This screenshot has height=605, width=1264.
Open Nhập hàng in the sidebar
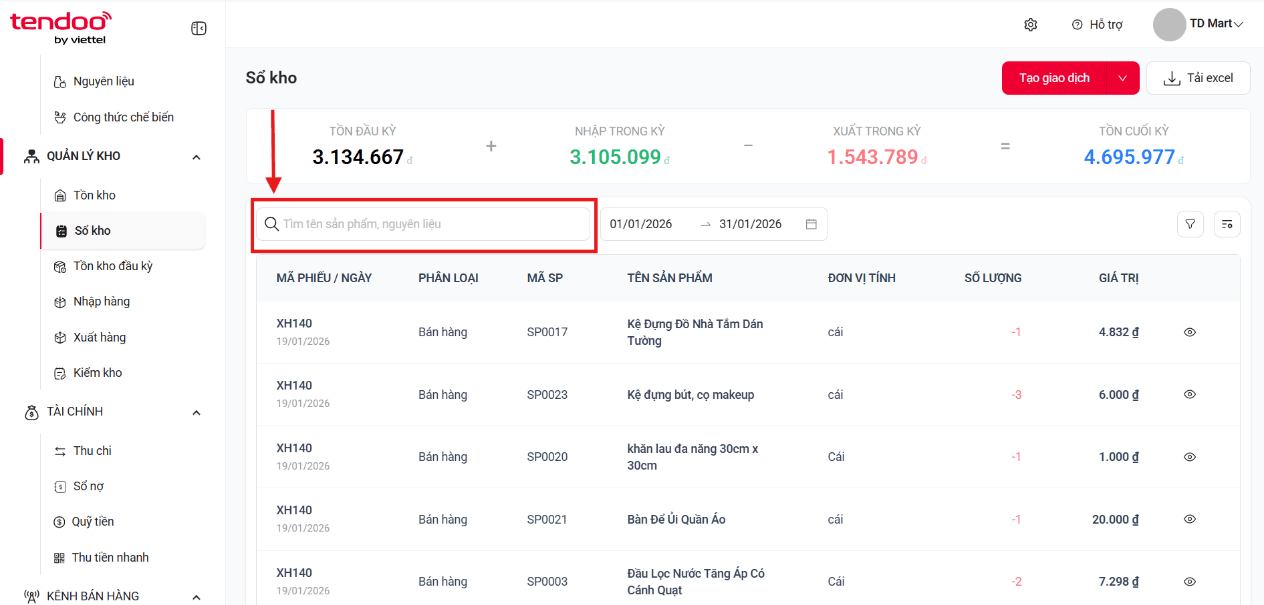[101, 302]
